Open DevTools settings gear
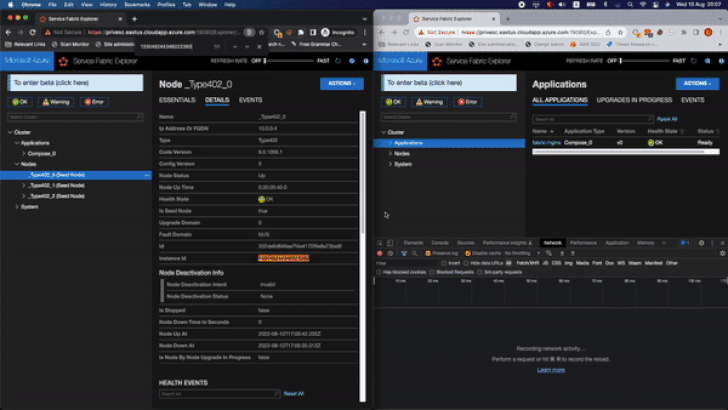The height and width of the screenshot is (410, 728). 701,243
